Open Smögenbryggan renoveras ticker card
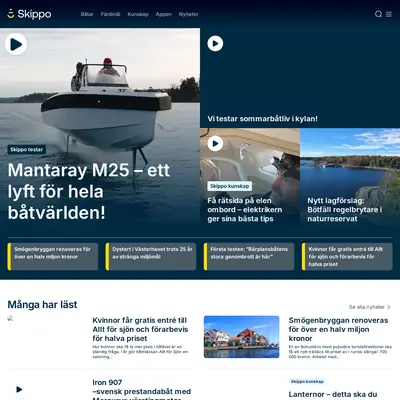The image size is (400, 400). coord(53,256)
